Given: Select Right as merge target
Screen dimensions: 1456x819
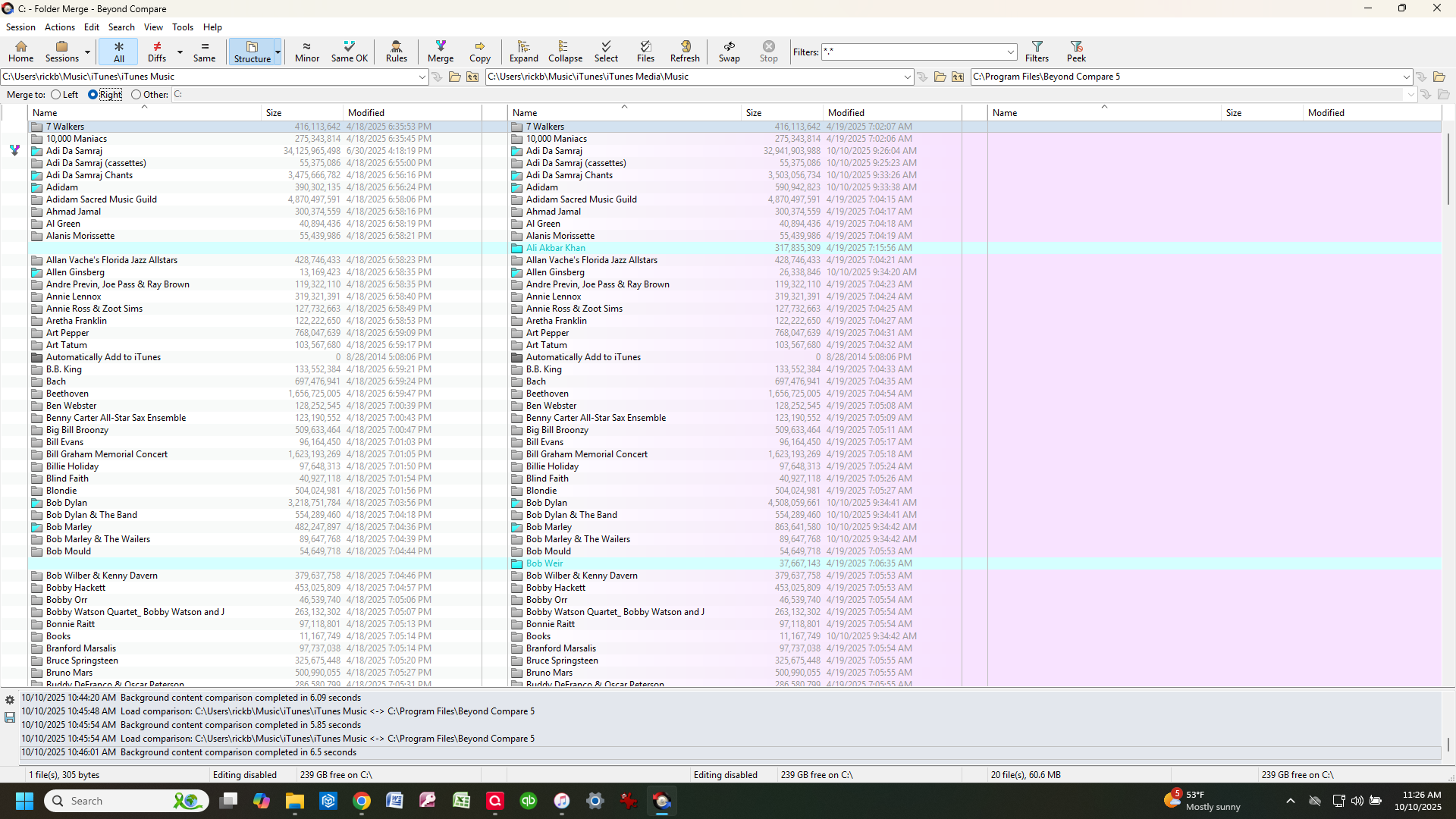Looking at the screenshot, I should 93,95.
